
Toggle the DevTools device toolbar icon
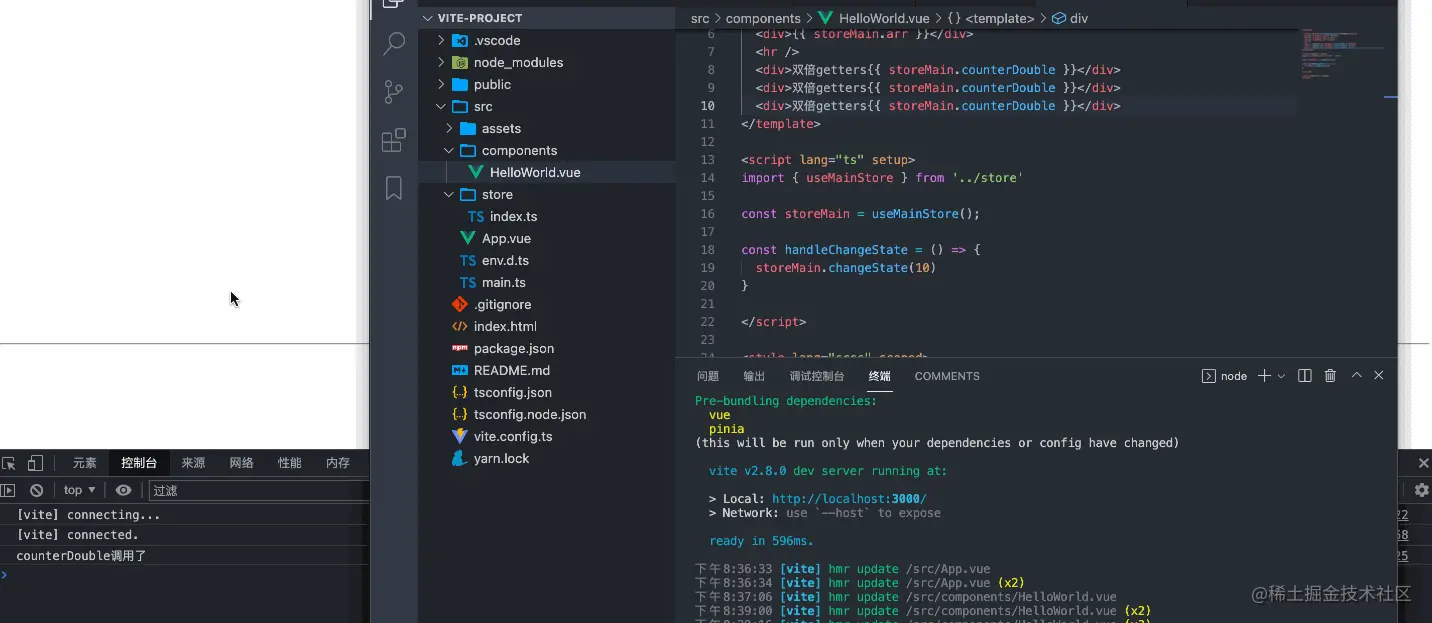tap(35, 463)
